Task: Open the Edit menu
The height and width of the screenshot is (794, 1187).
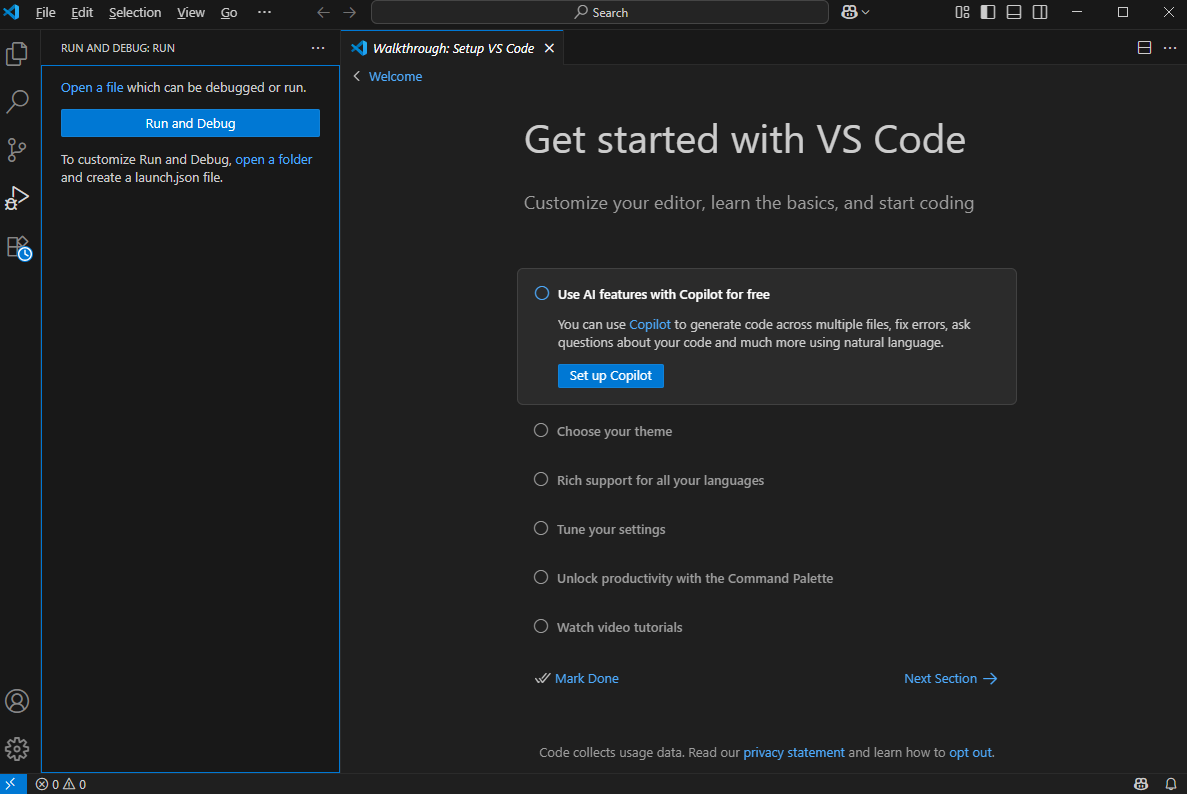Action: [82, 12]
